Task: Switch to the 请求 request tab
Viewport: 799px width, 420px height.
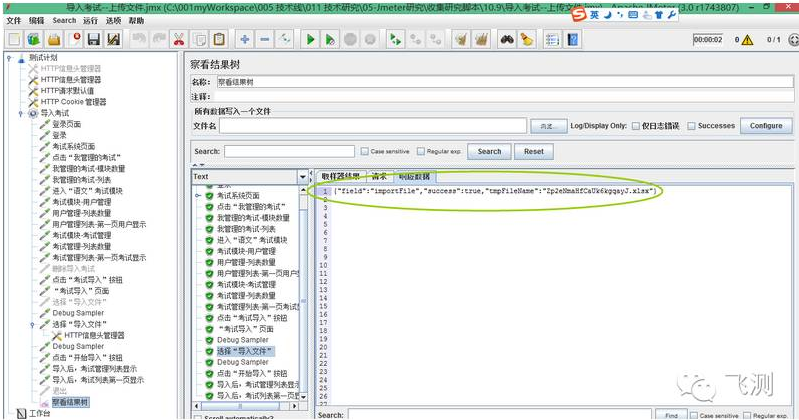Action: click(x=379, y=176)
